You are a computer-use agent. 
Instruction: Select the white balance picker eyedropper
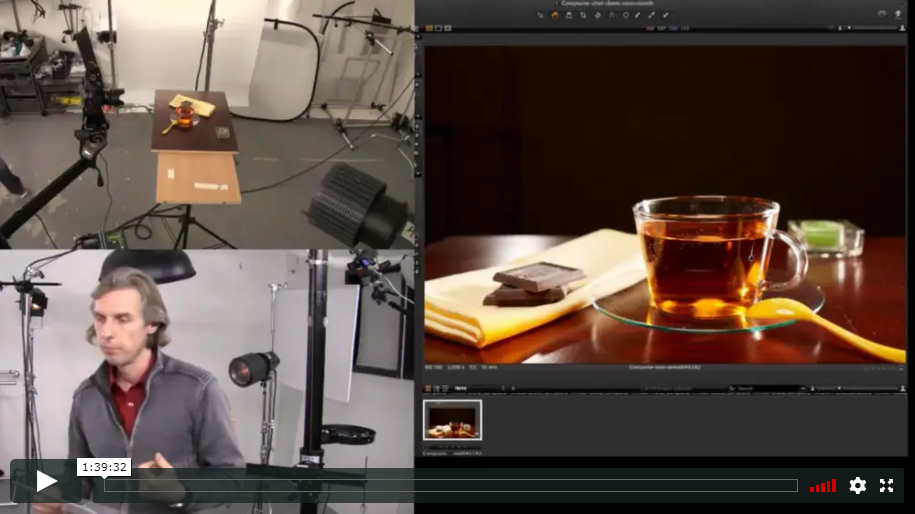pos(638,15)
